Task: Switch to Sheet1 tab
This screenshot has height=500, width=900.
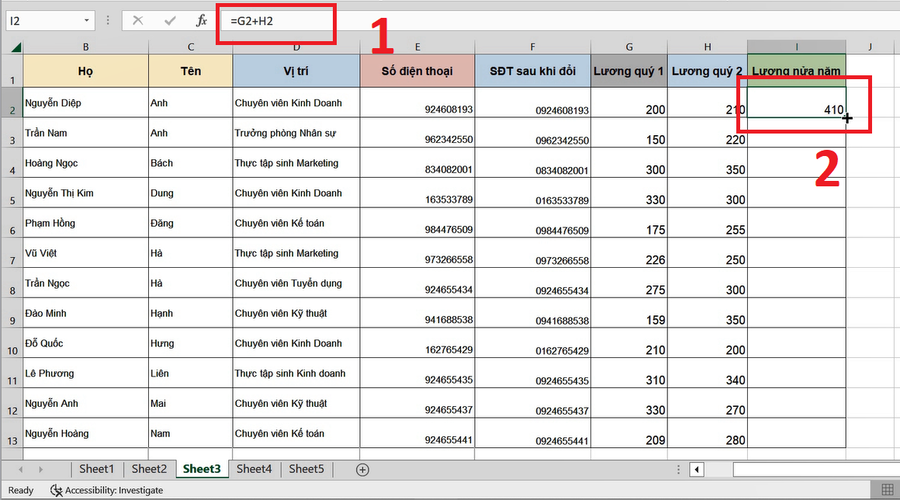Action: pyautogui.click(x=96, y=469)
